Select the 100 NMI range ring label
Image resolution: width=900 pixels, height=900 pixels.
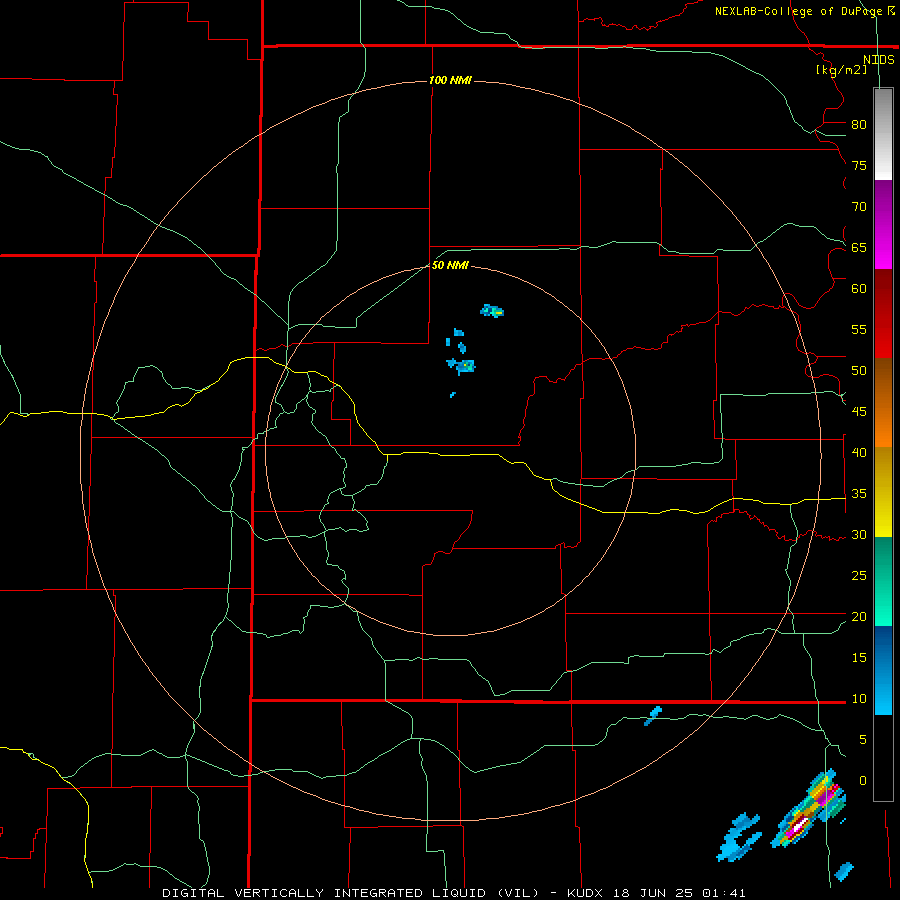click(450, 80)
